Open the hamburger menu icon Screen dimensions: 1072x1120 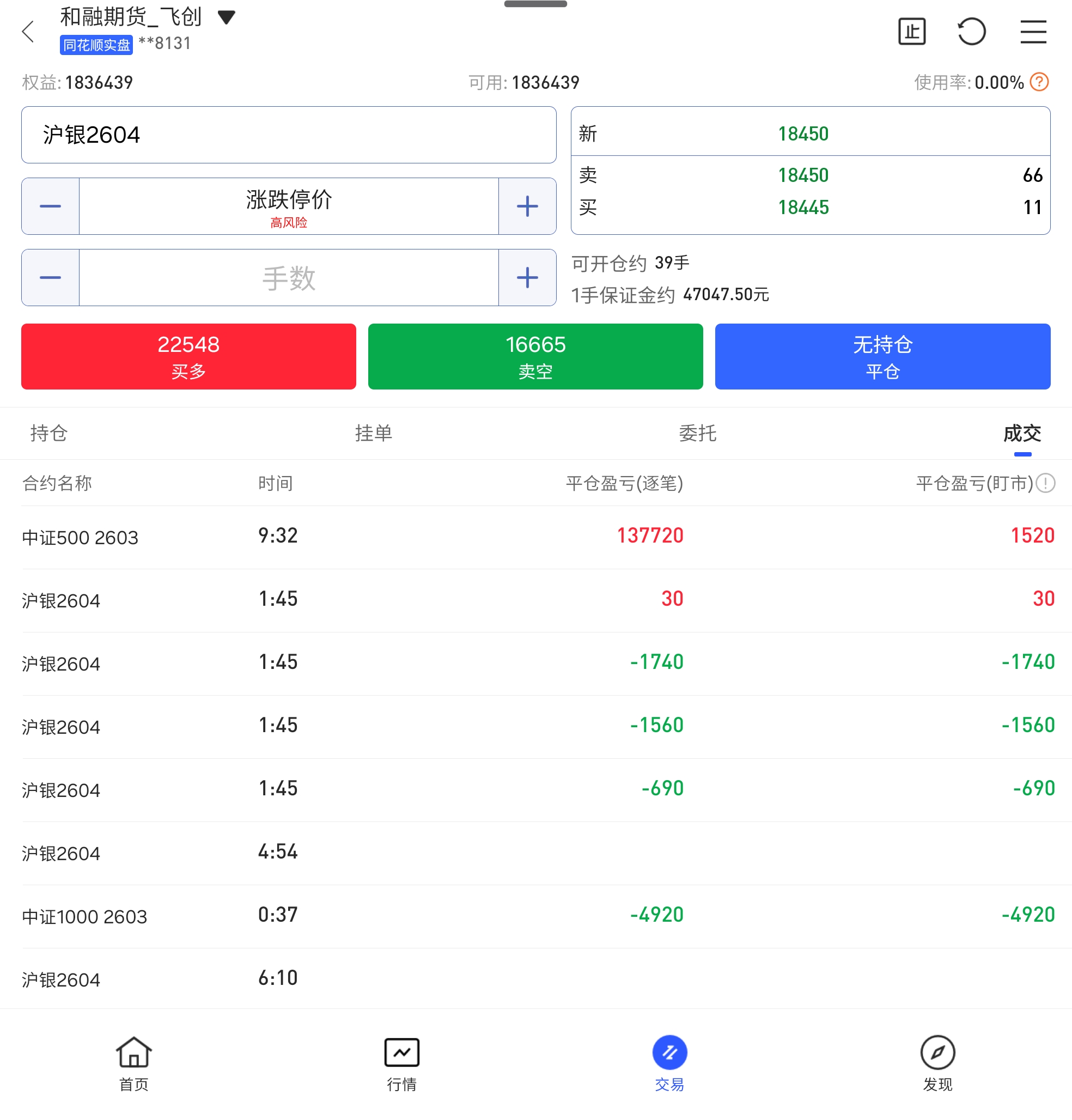click(1033, 32)
